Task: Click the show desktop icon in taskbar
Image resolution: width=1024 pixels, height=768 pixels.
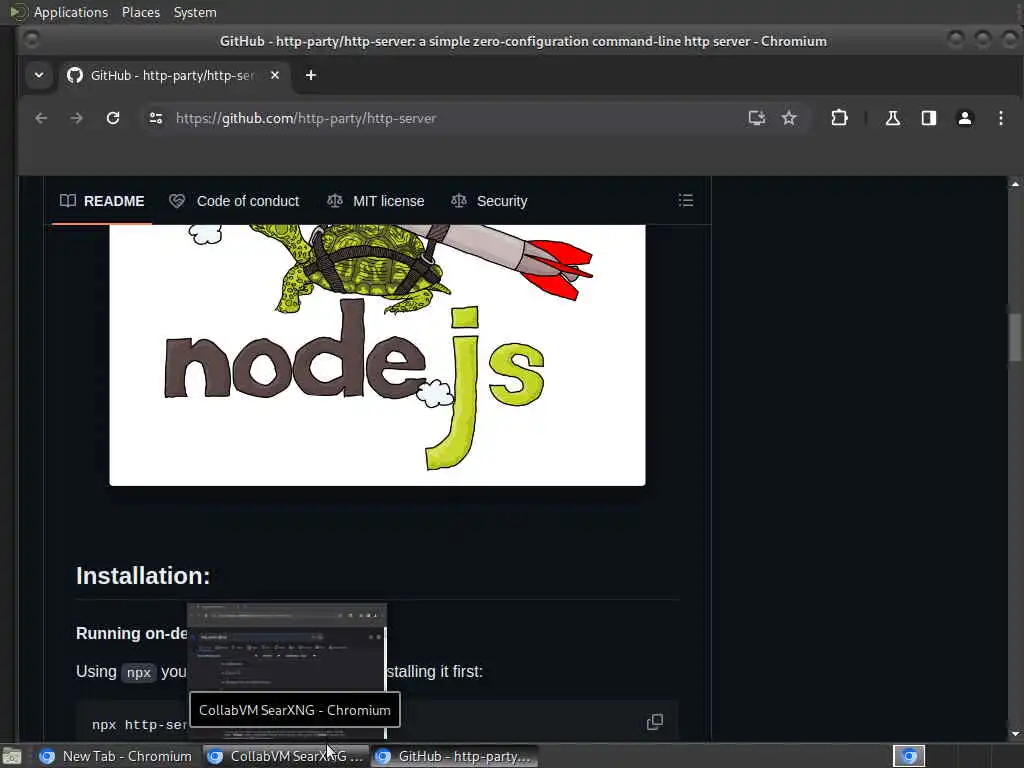Action: pos(12,757)
